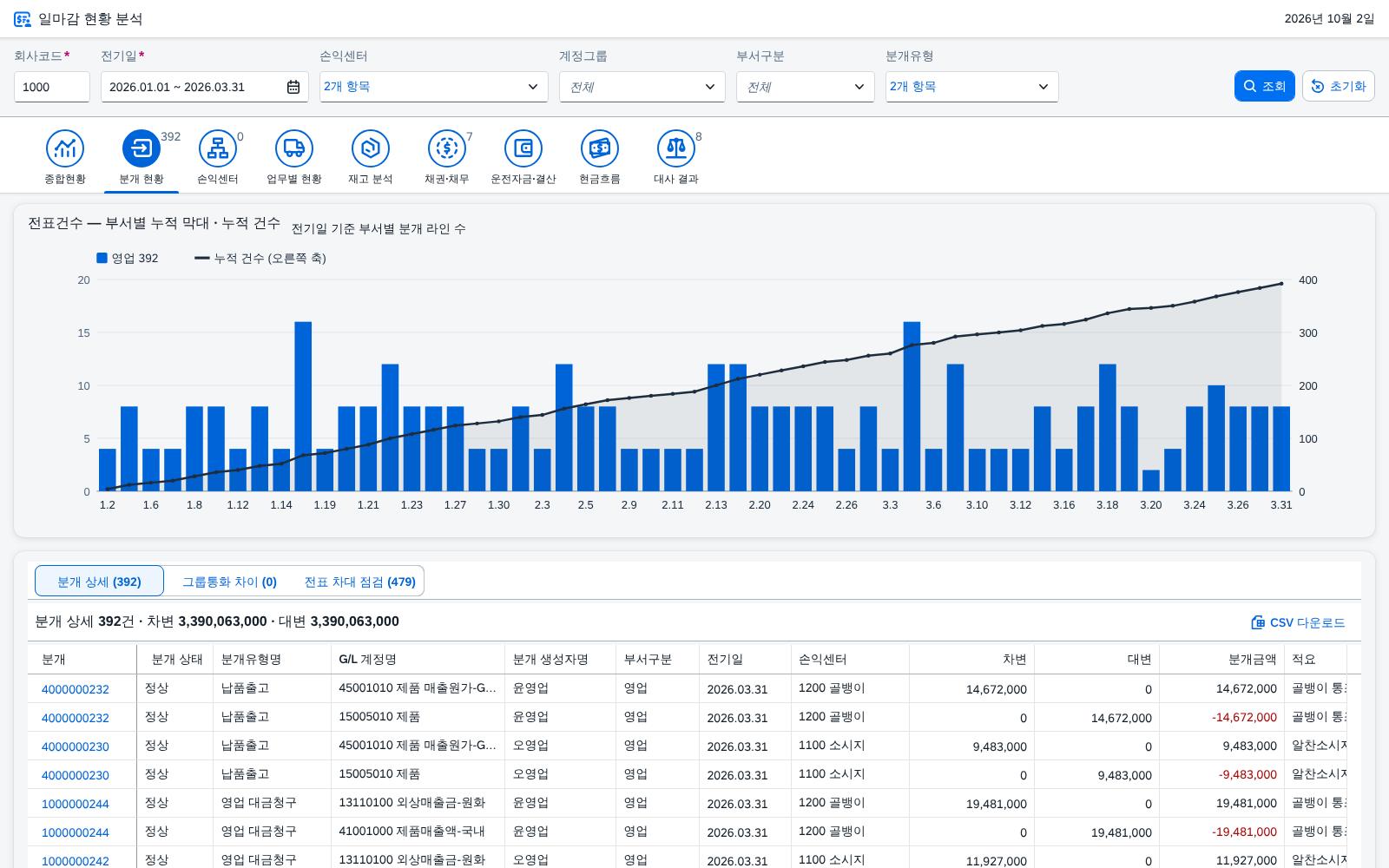Image resolution: width=1389 pixels, height=868 pixels.
Task: Click the 1100 소시지 cell for 9,483,000 debit
Action: click(x=850, y=746)
